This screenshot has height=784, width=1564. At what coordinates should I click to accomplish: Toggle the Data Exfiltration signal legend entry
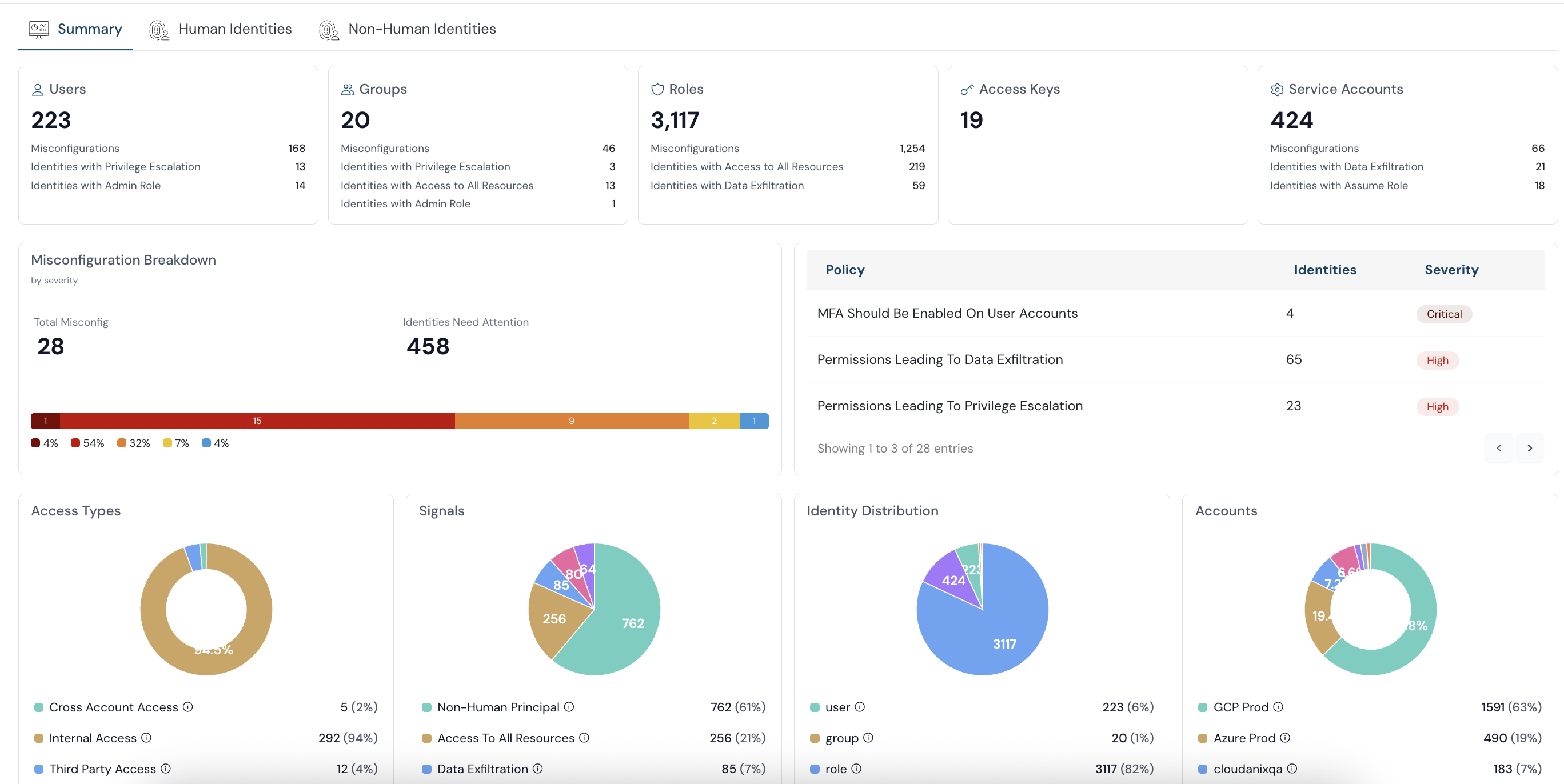[x=482, y=769]
